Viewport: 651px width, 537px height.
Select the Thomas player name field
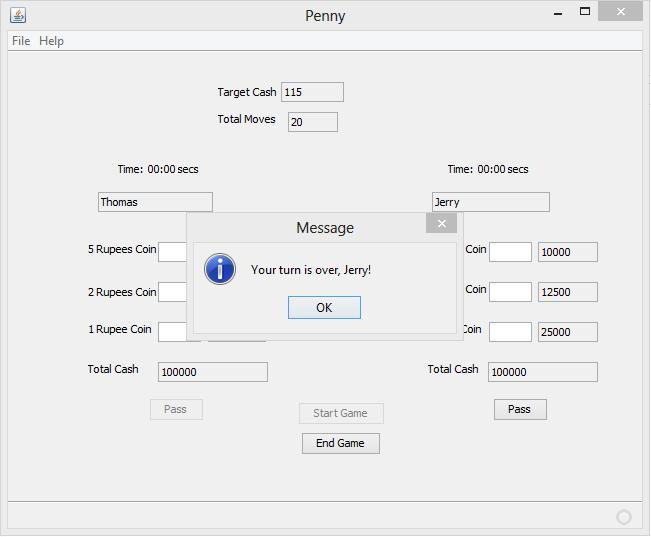coord(155,202)
